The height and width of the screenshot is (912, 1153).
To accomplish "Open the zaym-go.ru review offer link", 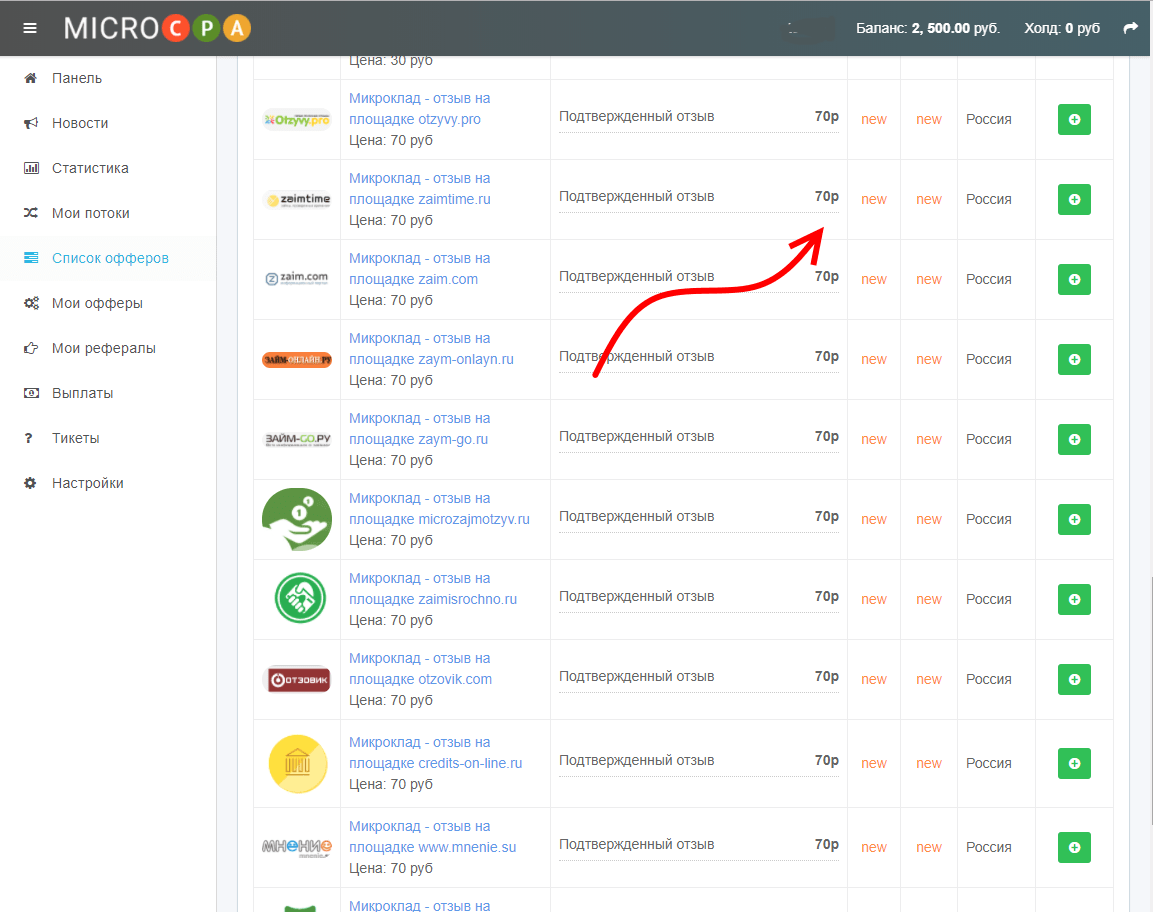I will 420,429.
